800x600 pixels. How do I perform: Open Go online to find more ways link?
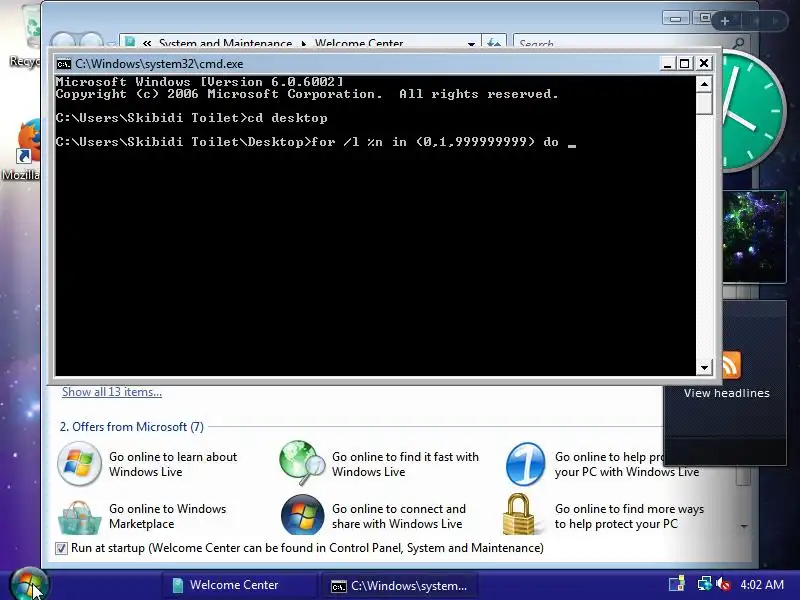(x=629, y=516)
